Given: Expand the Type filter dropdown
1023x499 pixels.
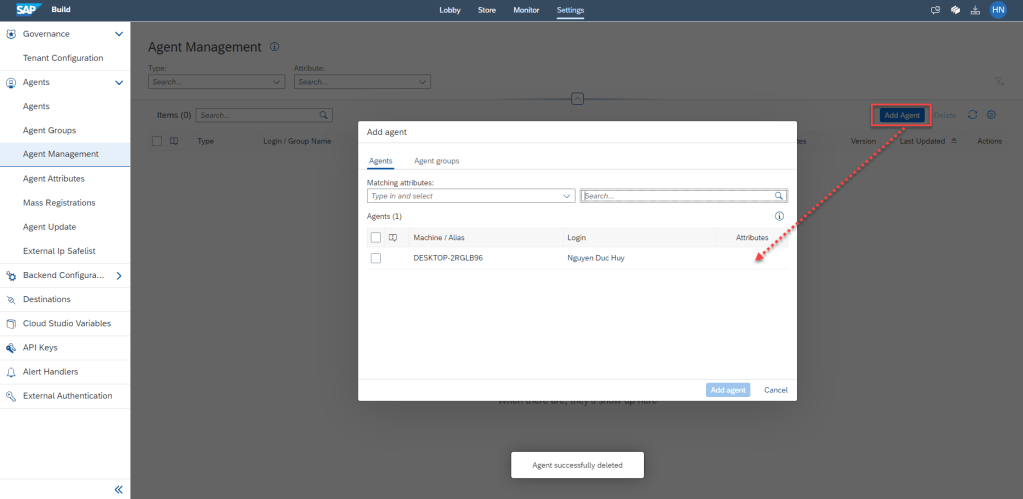Looking at the screenshot, I should (277, 82).
